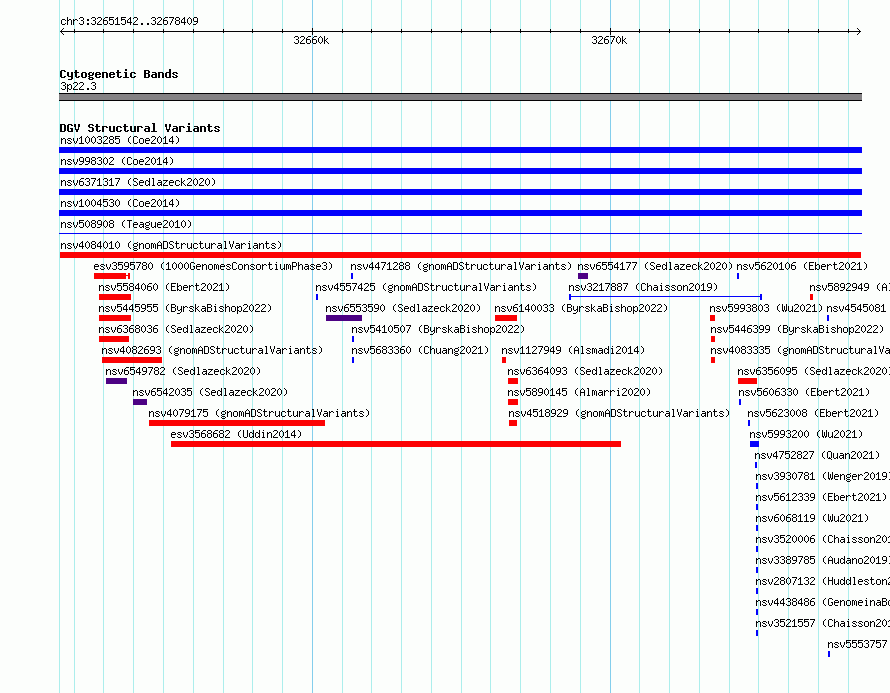Open nsv3217887 (Chaisson2019) label

(x=643, y=287)
